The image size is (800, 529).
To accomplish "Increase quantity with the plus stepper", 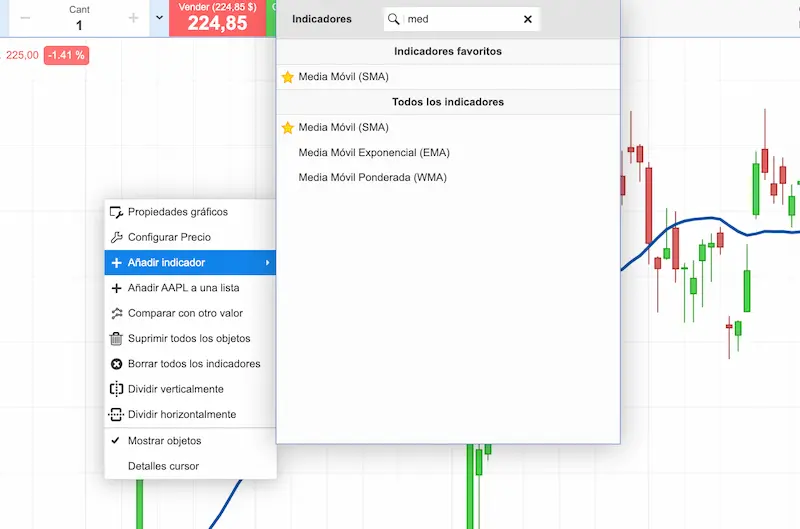I will click(x=134, y=18).
